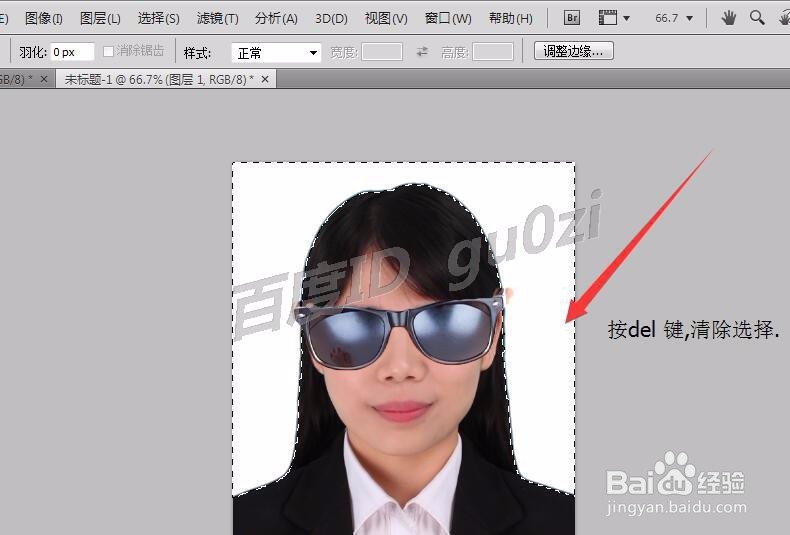790x535 pixels.
Task: Click the 高度 height input field
Action: [493, 52]
